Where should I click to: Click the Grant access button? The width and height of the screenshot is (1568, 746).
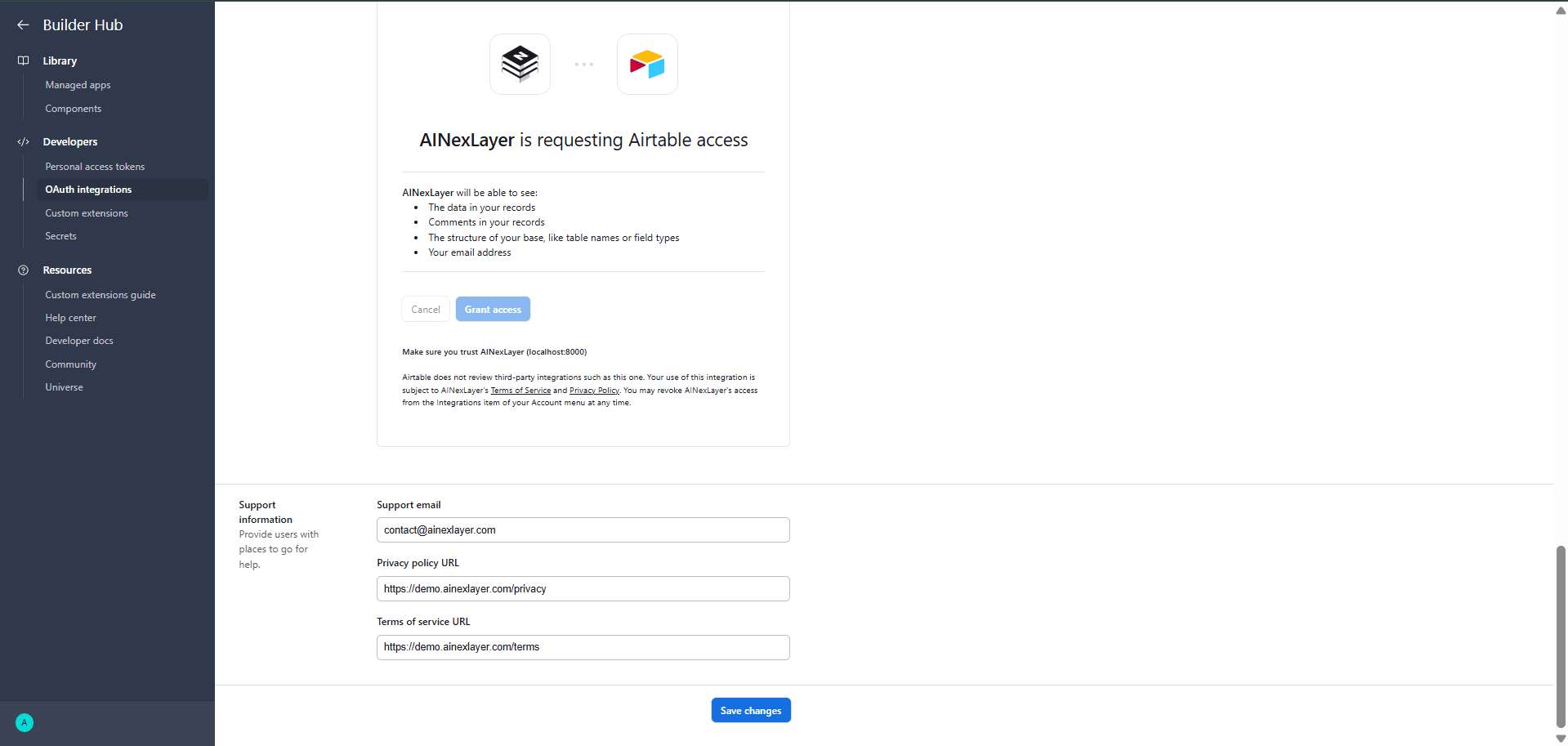[x=493, y=309]
